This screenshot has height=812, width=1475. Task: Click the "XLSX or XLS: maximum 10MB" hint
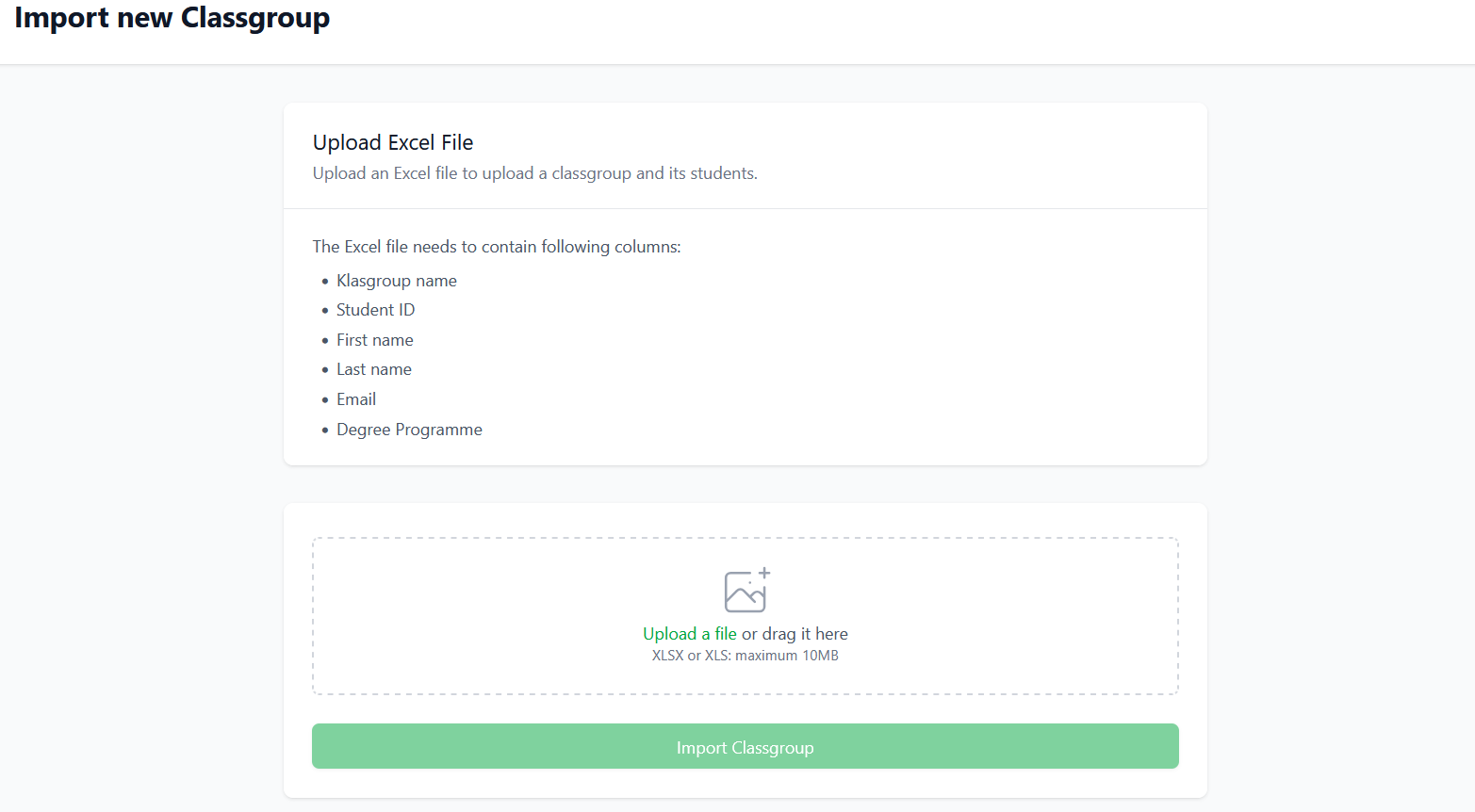(x=746, y=656)
